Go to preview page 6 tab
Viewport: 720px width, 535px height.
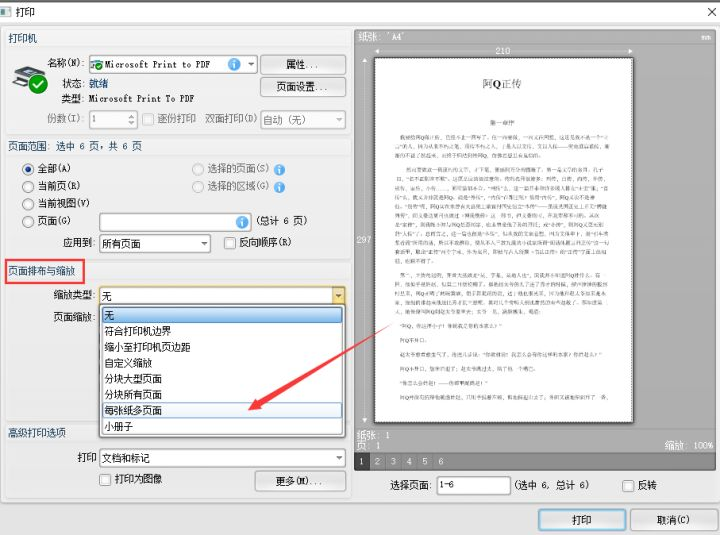pyautogui.click(x=441, y=462)
